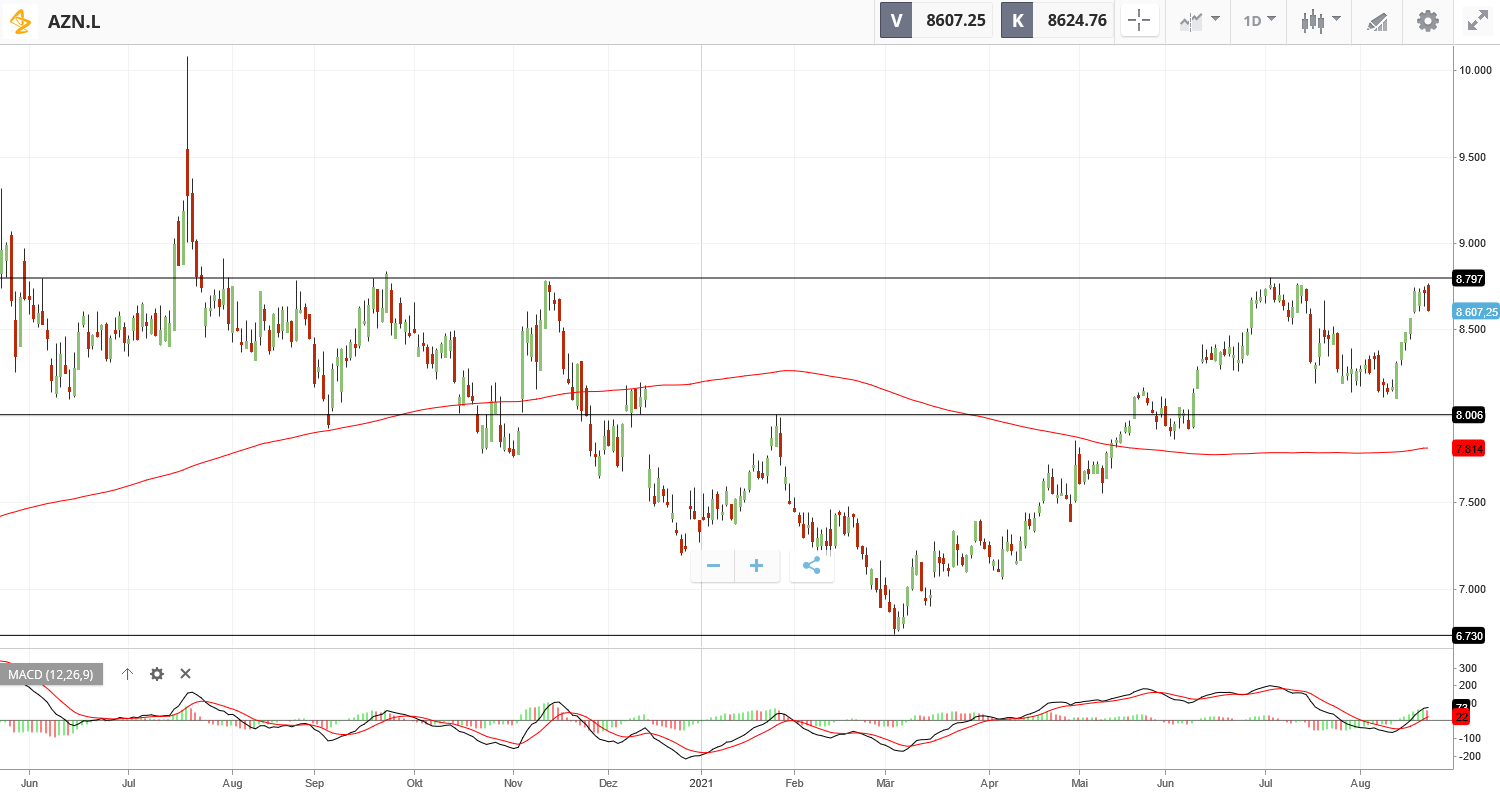1500x797 pixels.
Task: Click the AstraZeneca logo icon
Action: pos(21,21)
